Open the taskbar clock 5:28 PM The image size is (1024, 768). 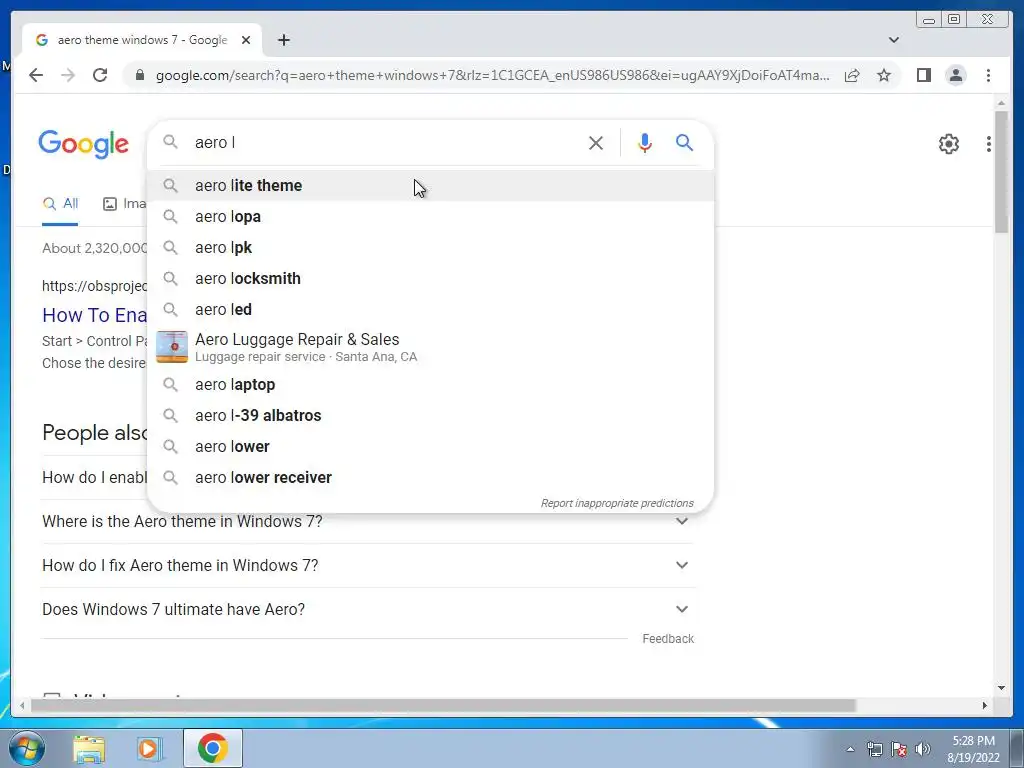pyautogui.click(x=974, y=749)
